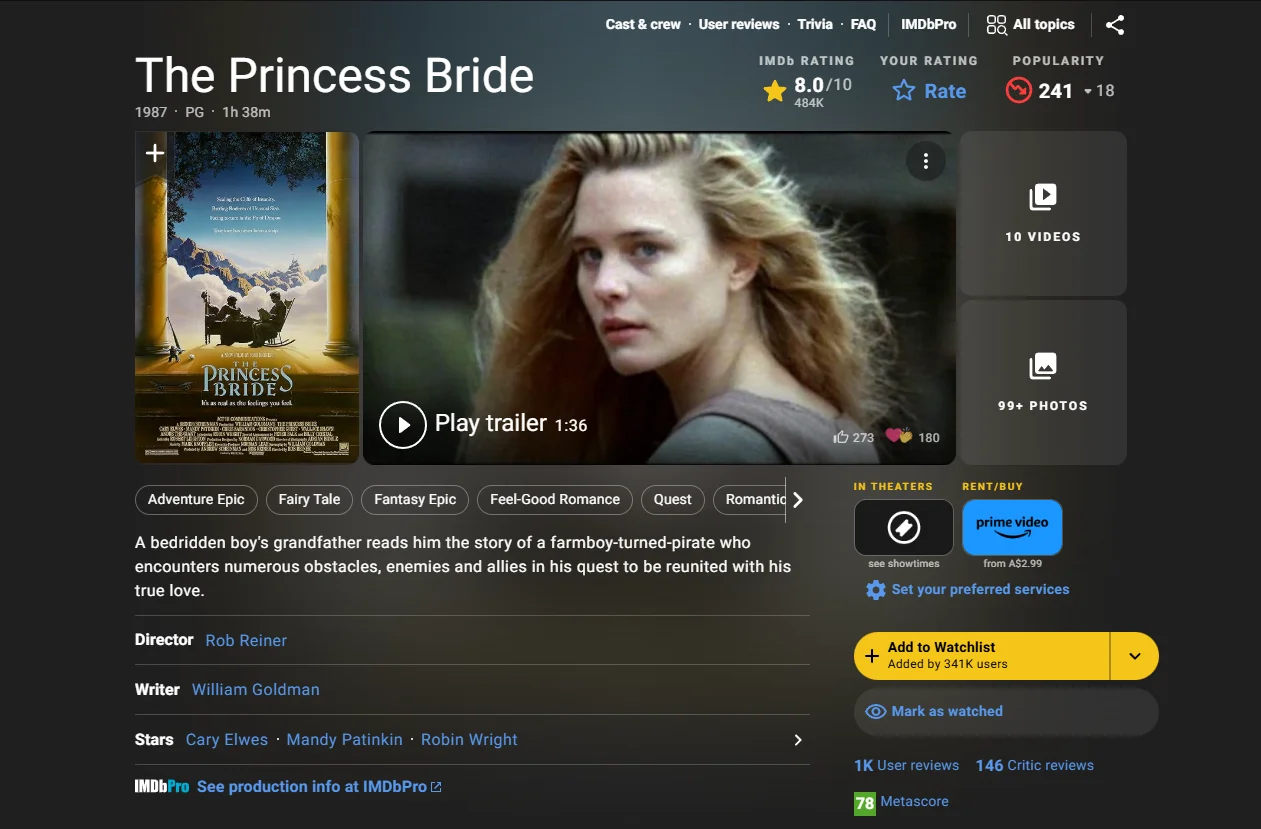Expand the full Stars list chevron
The width and height of the screenshot is (1261, 829).
797,740
